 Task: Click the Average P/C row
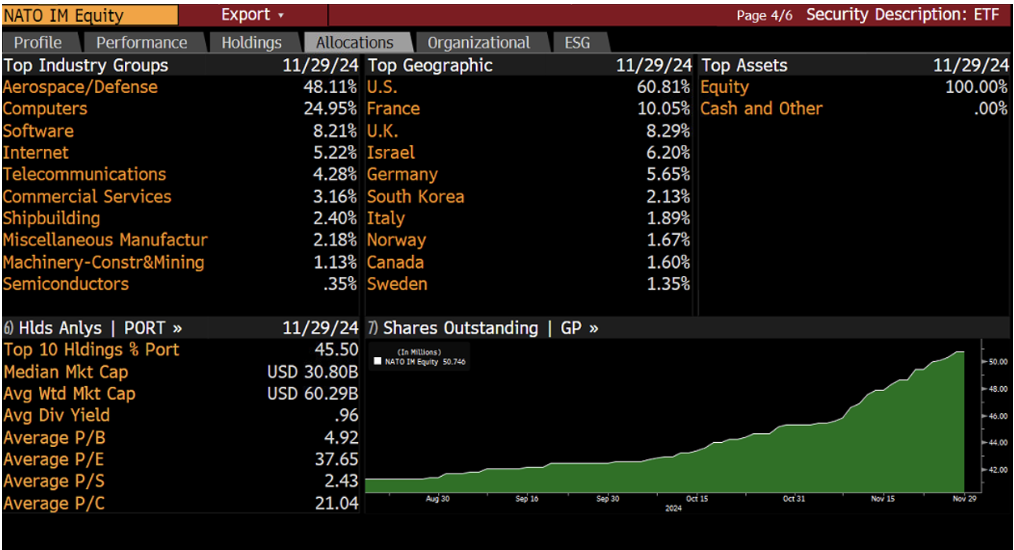[x=180, y=503]
